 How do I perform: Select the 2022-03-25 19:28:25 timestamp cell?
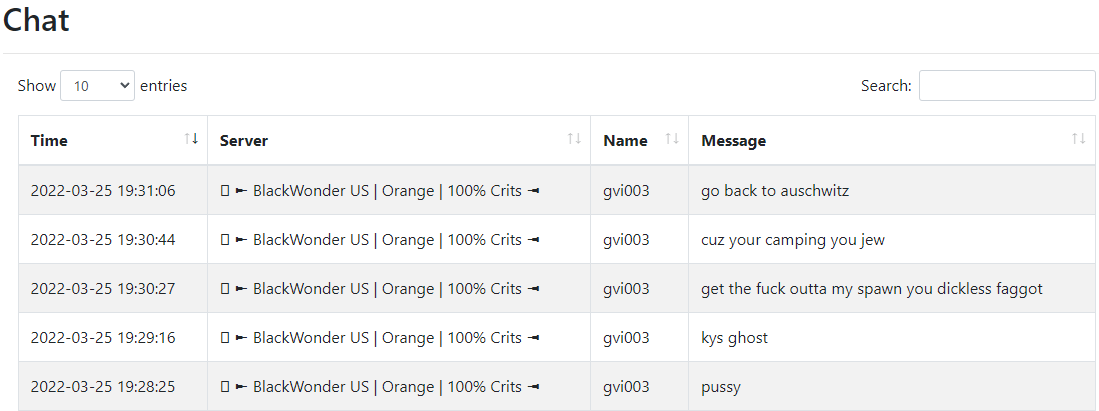(x=103, y=387)
